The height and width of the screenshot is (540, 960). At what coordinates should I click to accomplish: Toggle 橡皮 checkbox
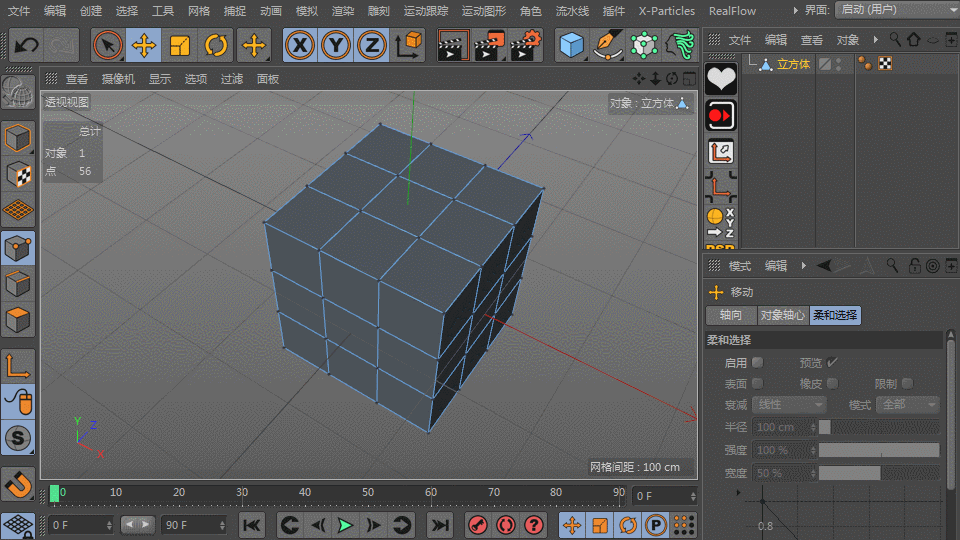833,383
